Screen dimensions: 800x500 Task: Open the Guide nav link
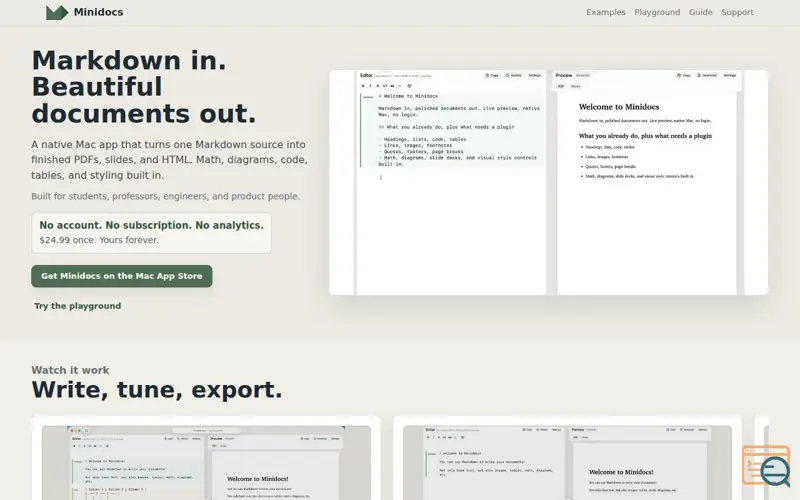click(x=701, y=12)
